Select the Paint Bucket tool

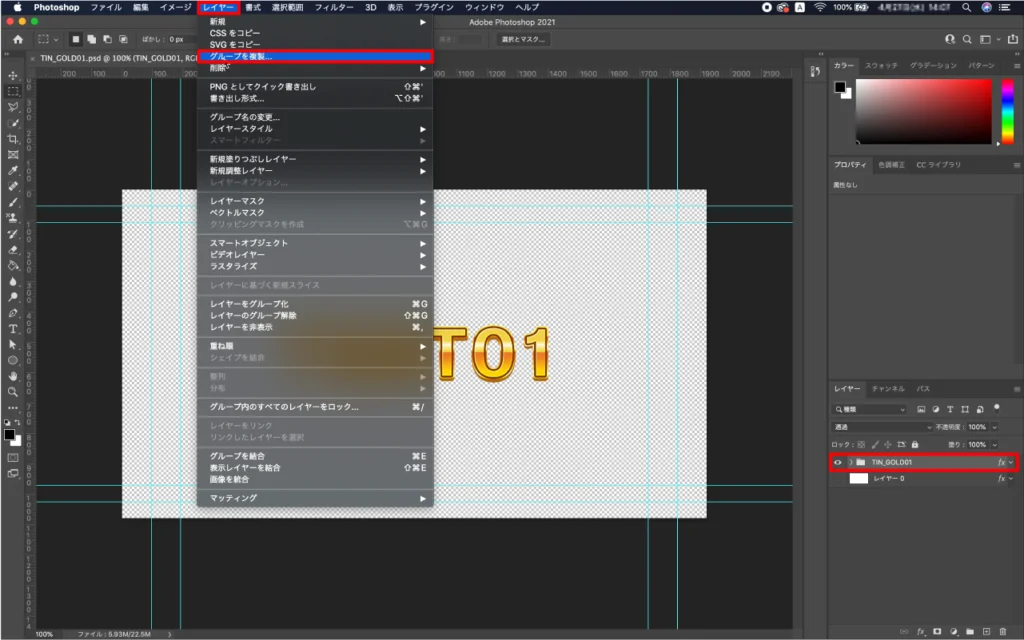coord(12,266)
